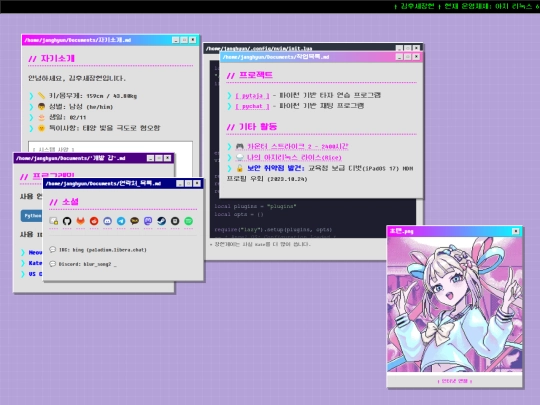540x405 pixels.
Task: Open the black square icon beside Steam
Action: 175,221
